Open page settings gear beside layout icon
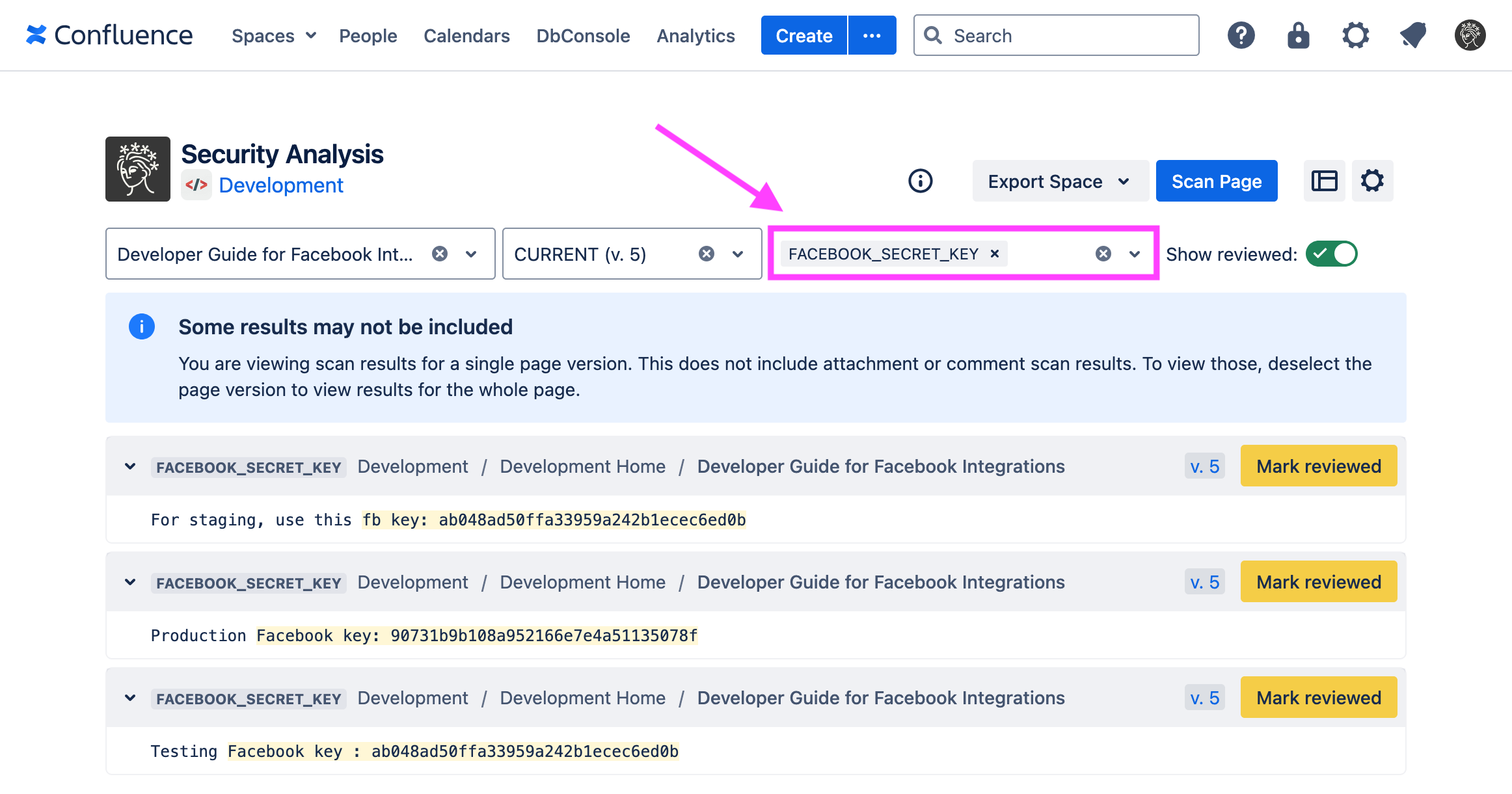Screen dimensions: 1512x794 coord(1373,181)
